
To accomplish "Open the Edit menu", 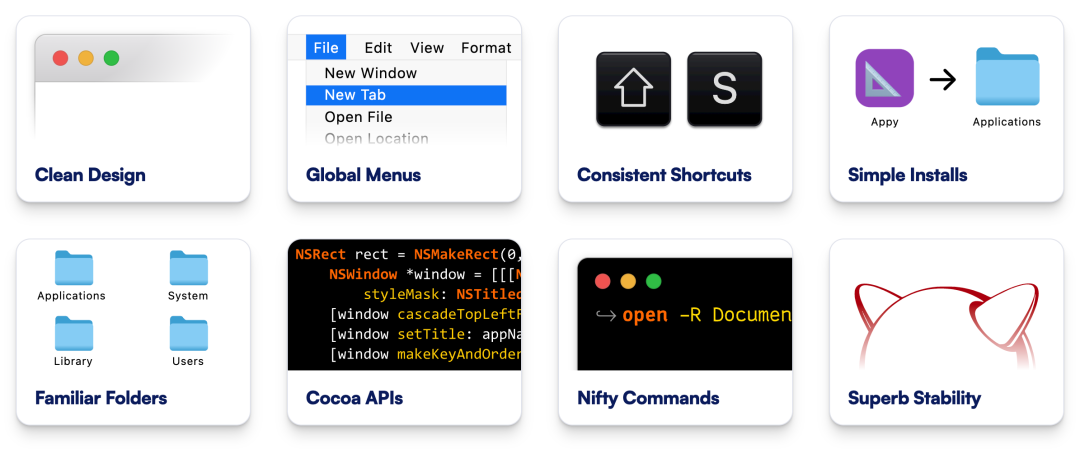I will (x=378, y=48).
